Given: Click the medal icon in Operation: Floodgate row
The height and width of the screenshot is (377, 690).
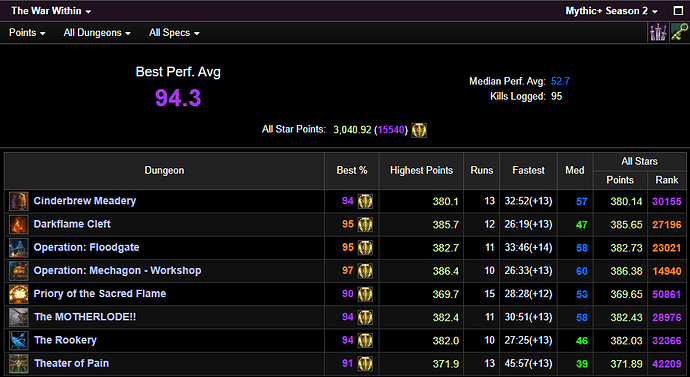Looking at the screenshot, I should [365, 248].
